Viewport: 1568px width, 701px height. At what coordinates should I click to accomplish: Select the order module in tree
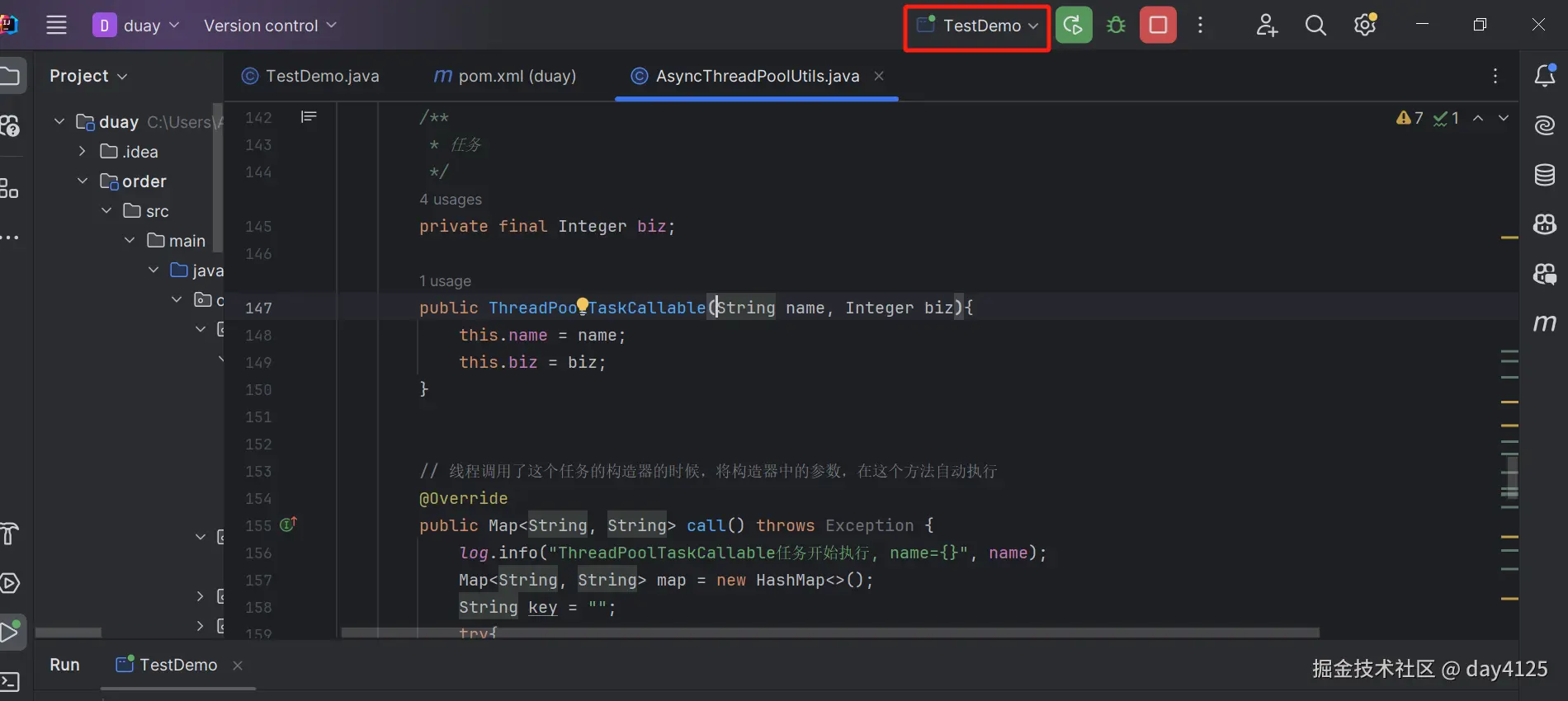[x=134, y=181]
